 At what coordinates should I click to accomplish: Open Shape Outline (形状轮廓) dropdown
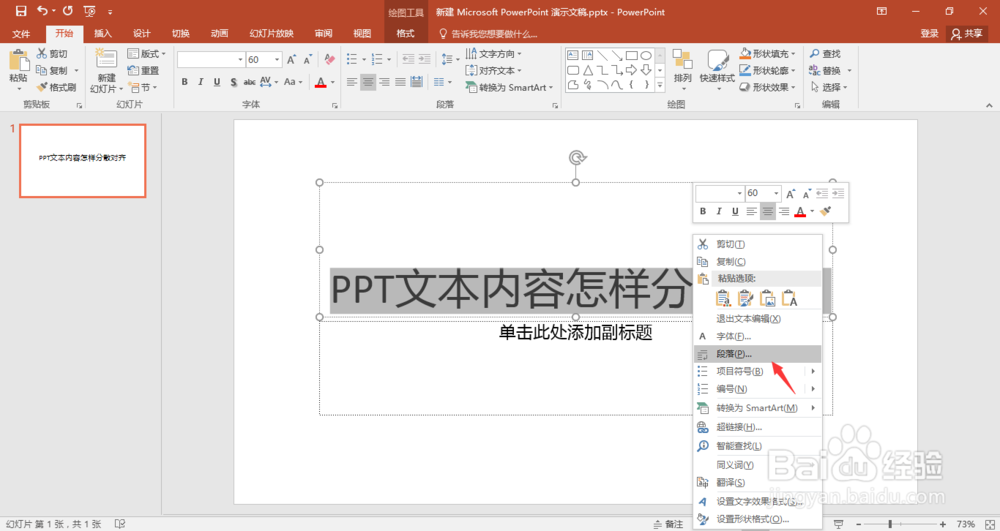point(767,70)
